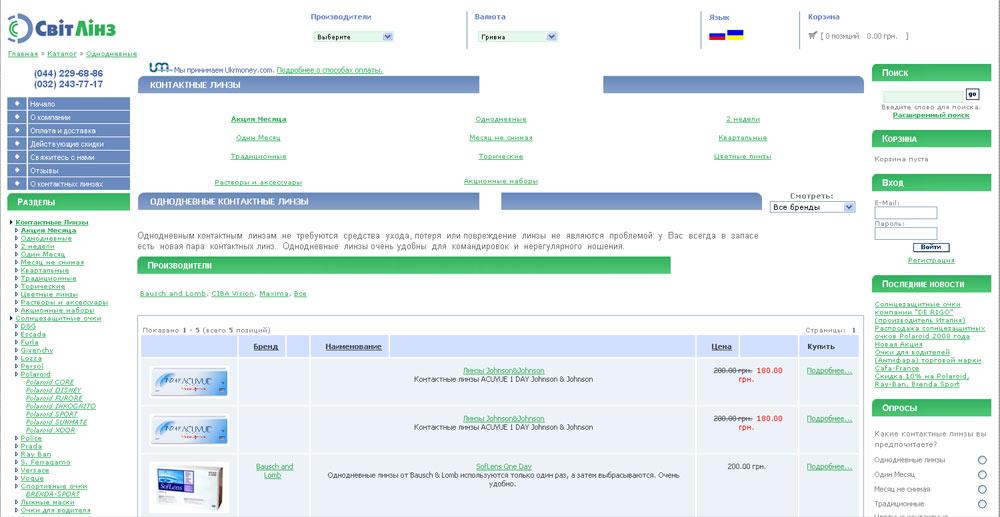
Task: Open Polaroid SPORT sidebar item
Action: (x=52, y=414)
